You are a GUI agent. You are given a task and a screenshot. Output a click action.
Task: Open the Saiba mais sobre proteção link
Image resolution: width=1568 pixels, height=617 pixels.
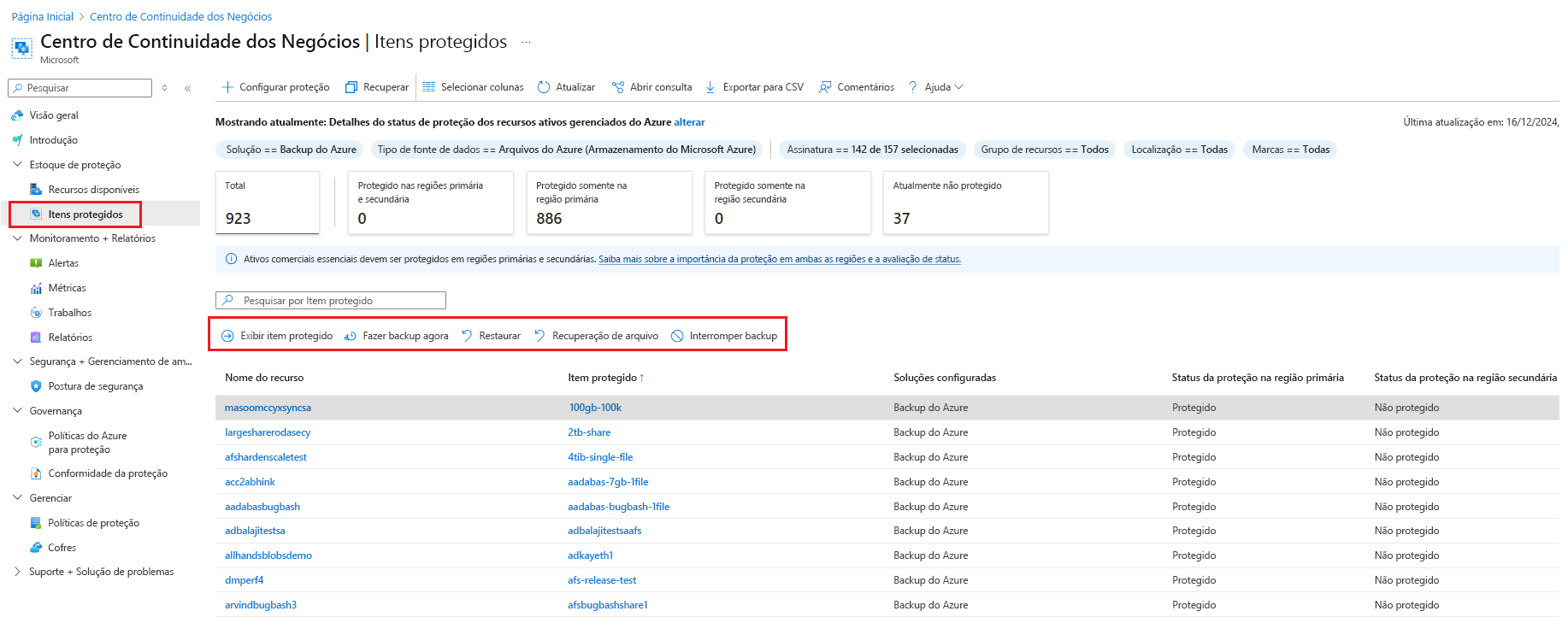point(780,259)
